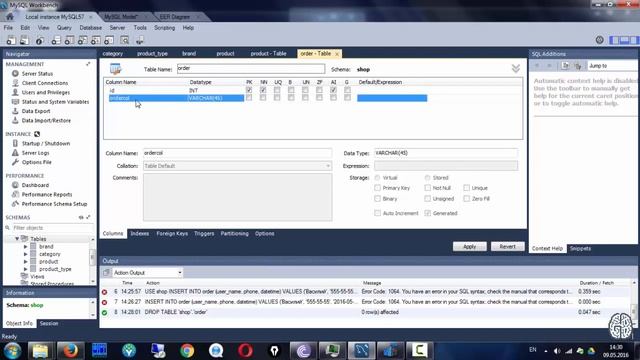Enable the Primary Key checkbox in details
This screenshot has width=640, height=360.
click(x=378, y=188)
